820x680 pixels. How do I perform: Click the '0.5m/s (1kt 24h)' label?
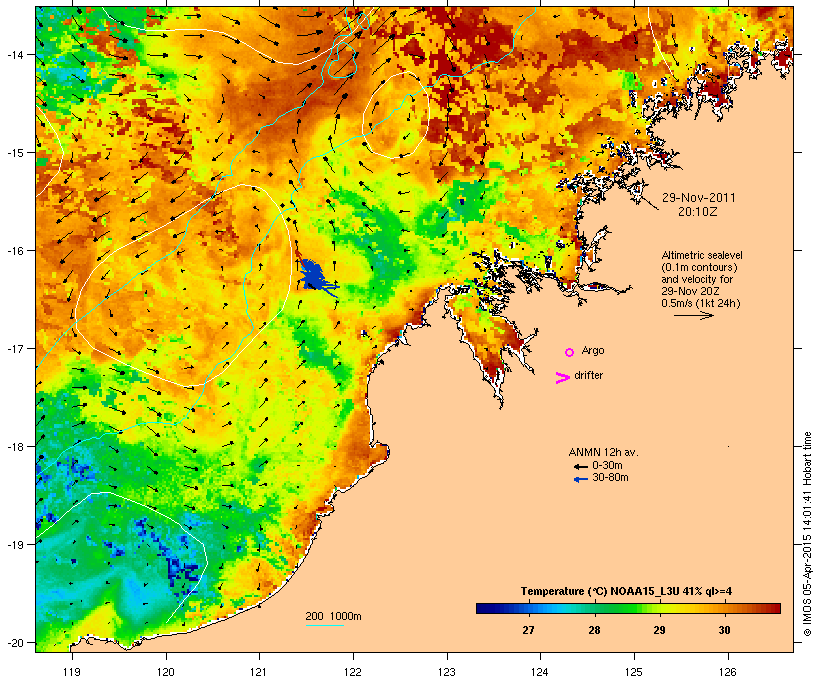pos(701,303)
